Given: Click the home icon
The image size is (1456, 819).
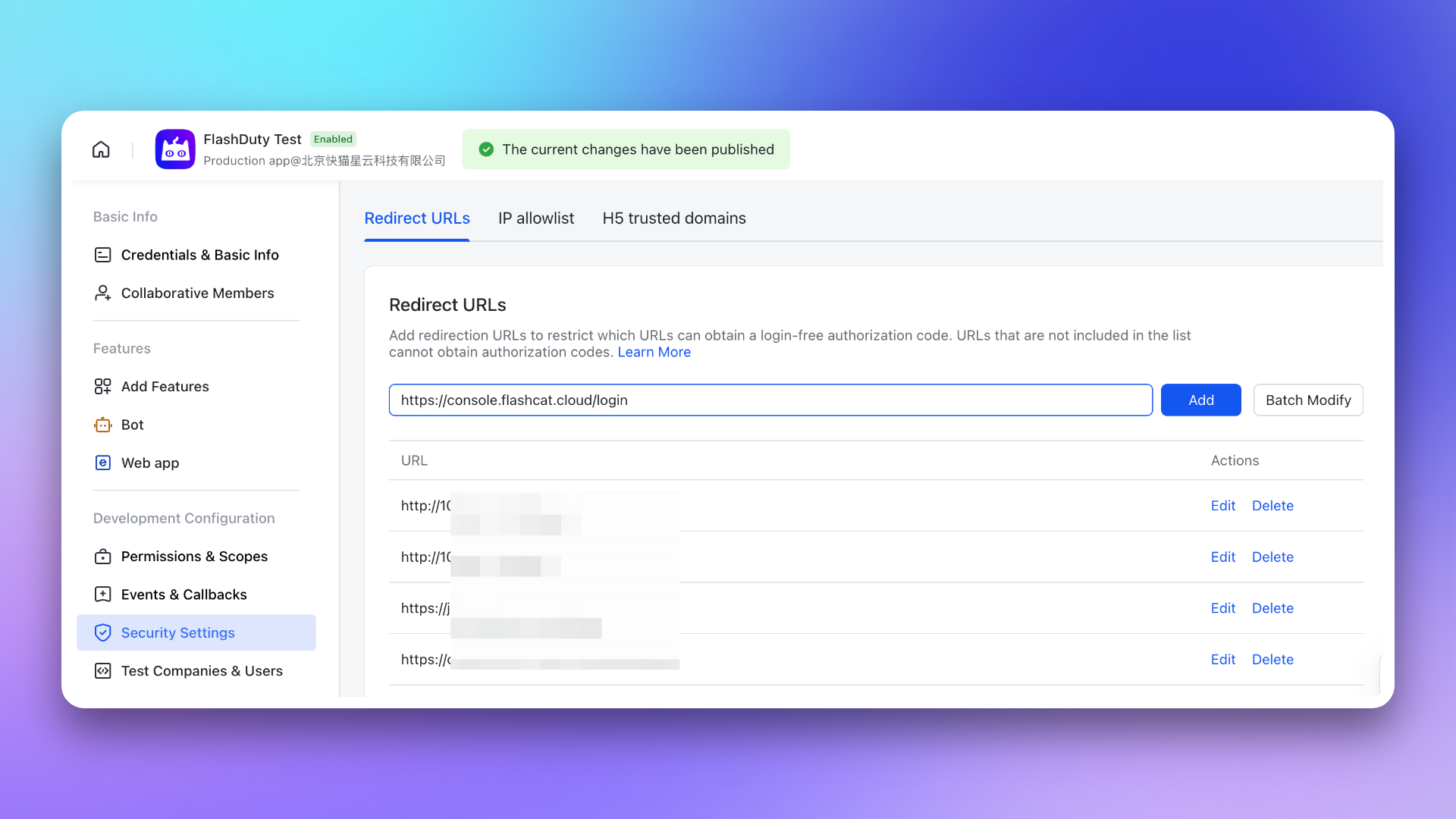Looking at the screenshot, I should click(x=101, y=149).
